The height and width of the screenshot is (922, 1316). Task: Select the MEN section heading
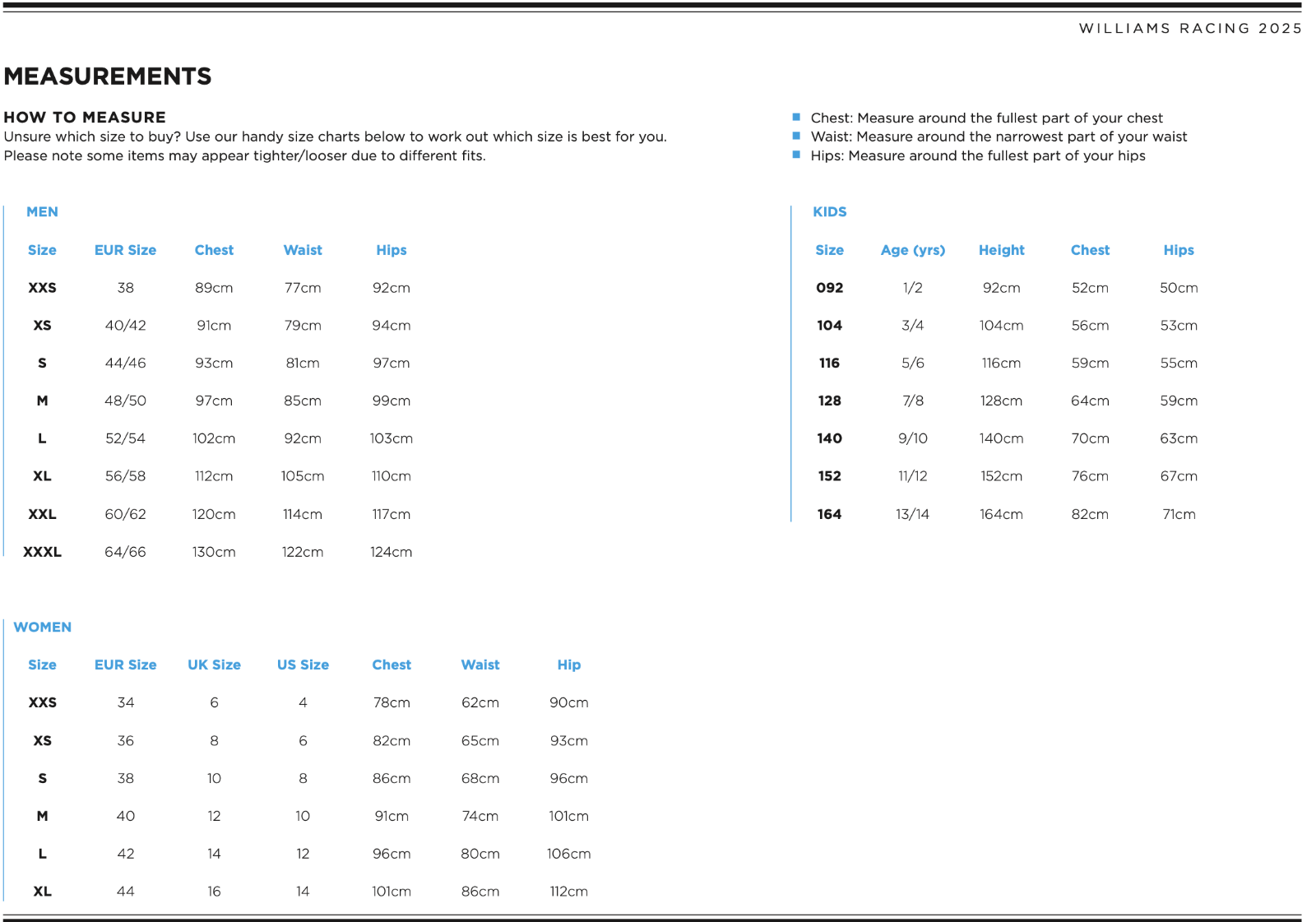click(x=42, y=211)
